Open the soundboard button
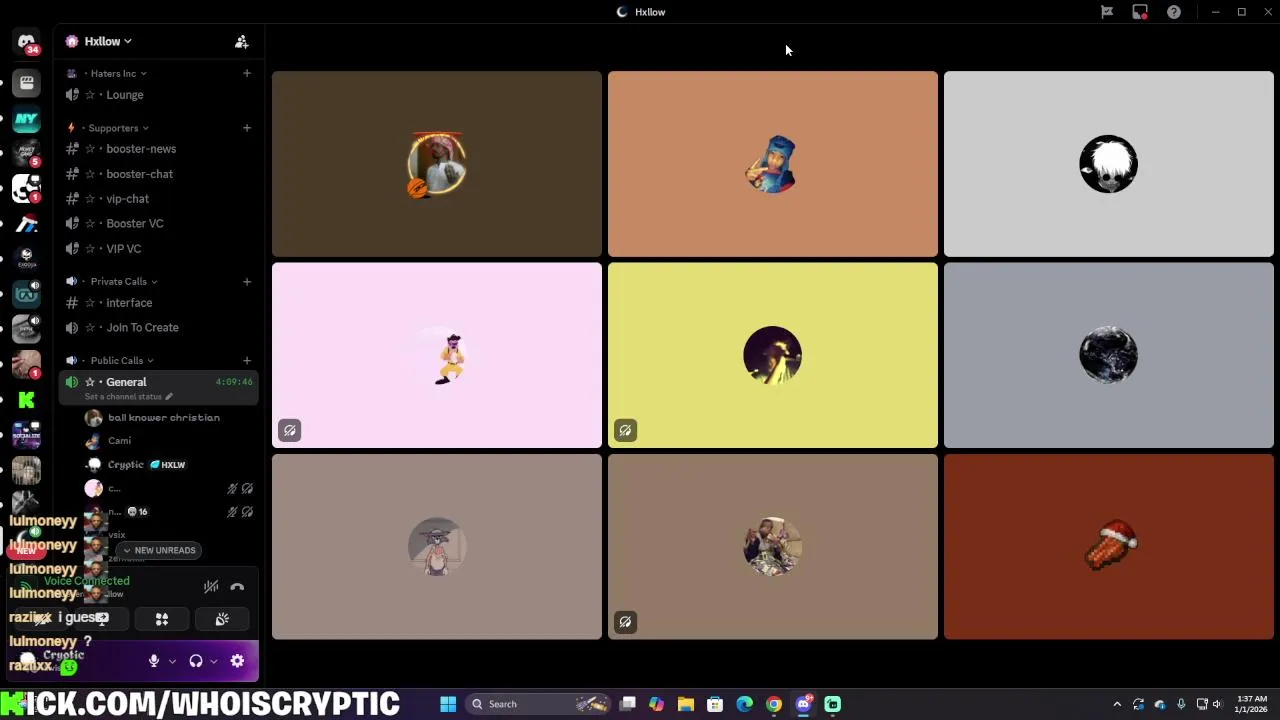The image size is (1280, 720). pyautogui.click(x=222, y=619)
